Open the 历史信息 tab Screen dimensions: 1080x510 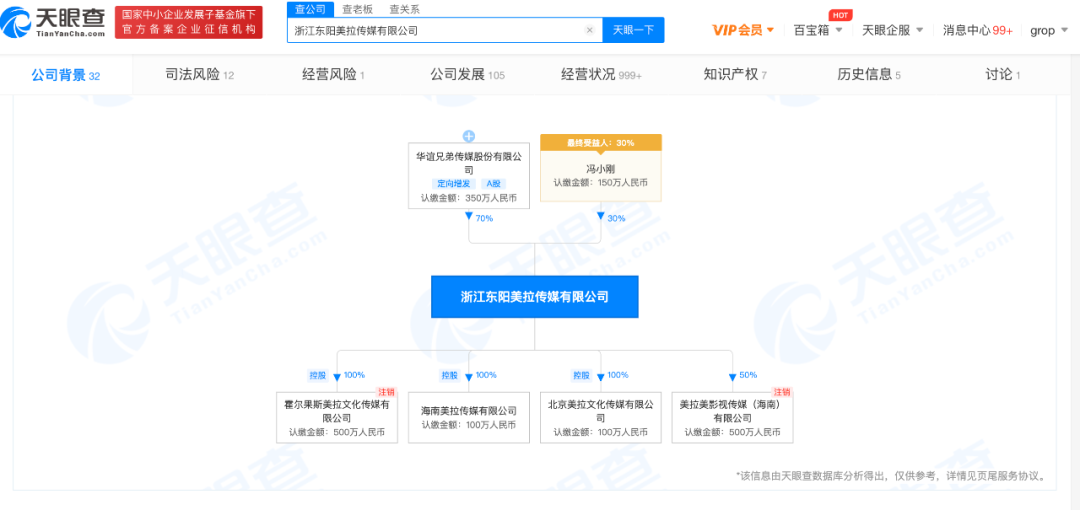tap(869, 75)
